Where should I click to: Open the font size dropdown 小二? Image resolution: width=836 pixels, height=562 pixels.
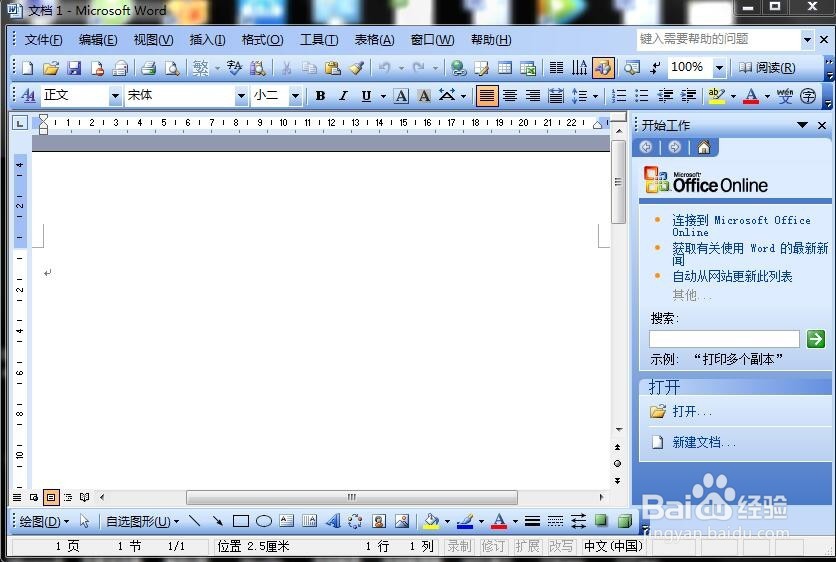click(295, 97)
